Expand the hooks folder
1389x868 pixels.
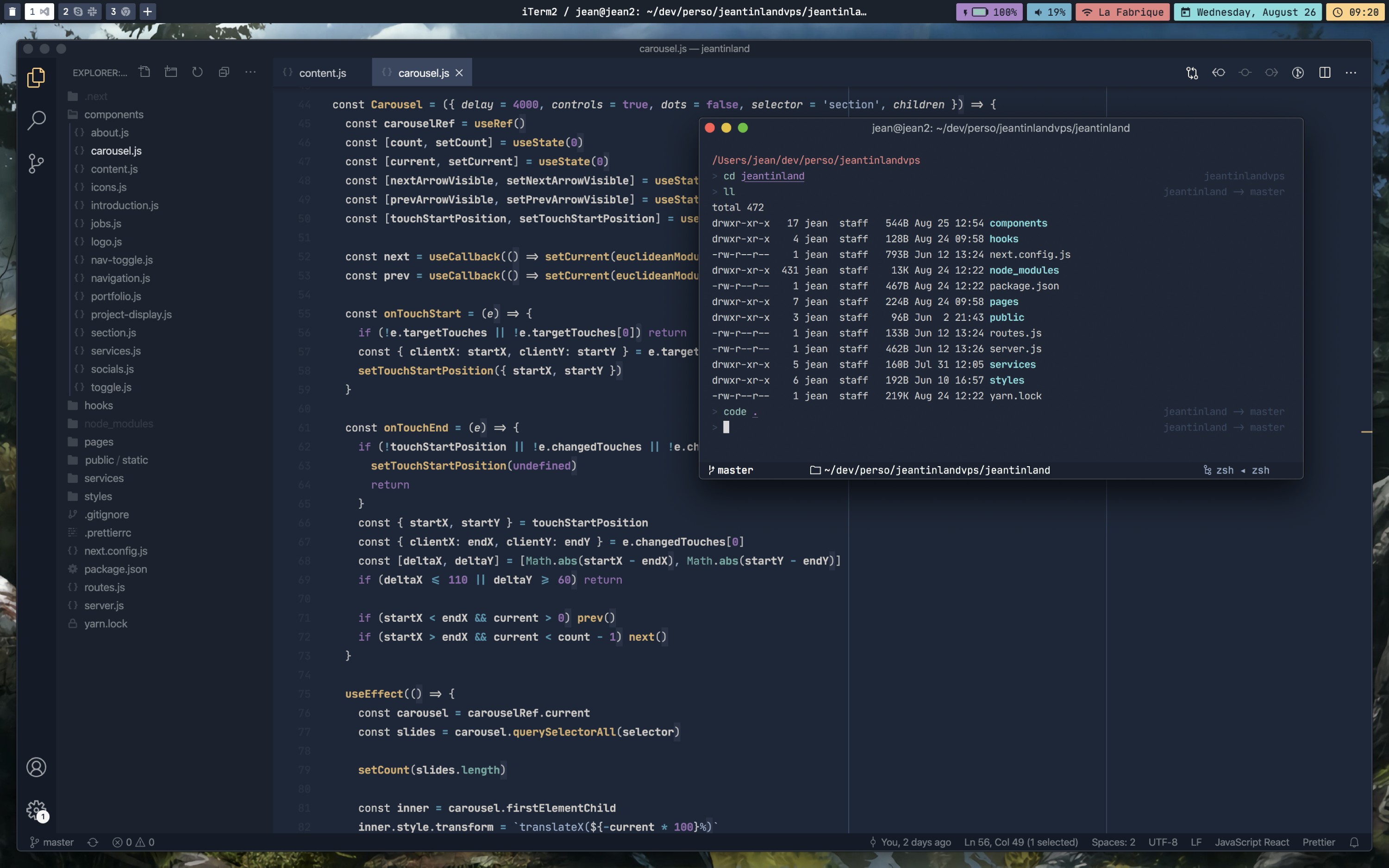click(98, 405)
